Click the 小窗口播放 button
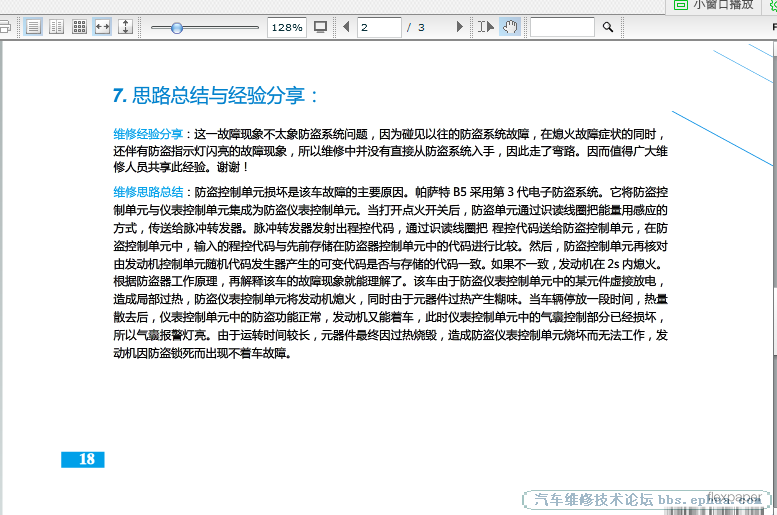 tap(716, 5)
